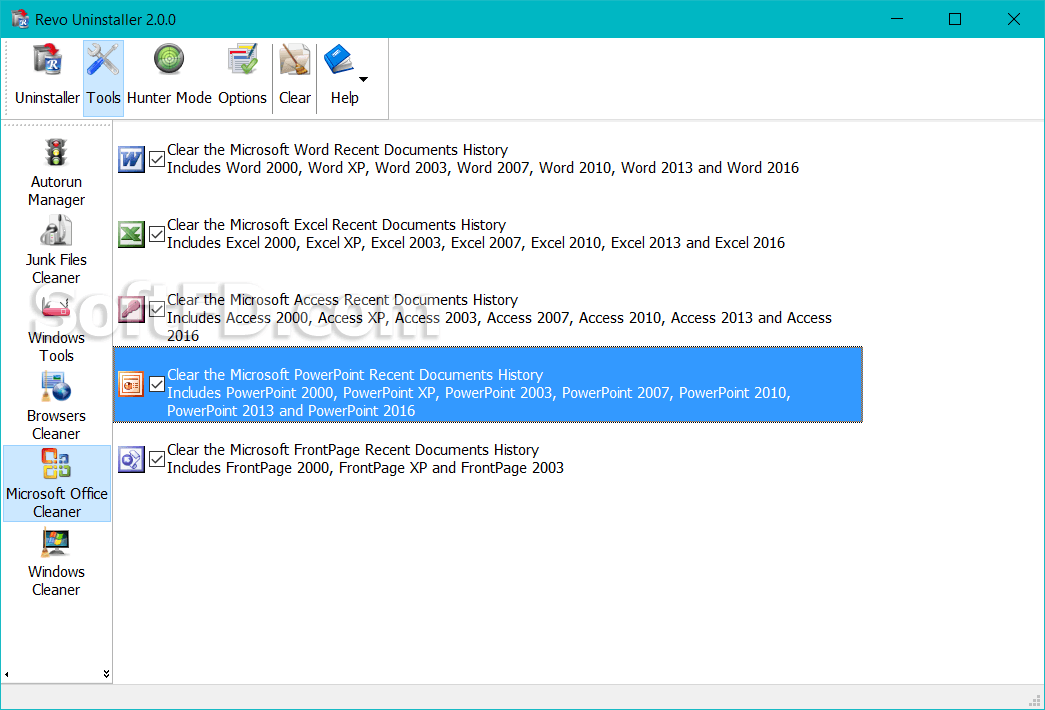Click the Access application icon

click(131, 309)
